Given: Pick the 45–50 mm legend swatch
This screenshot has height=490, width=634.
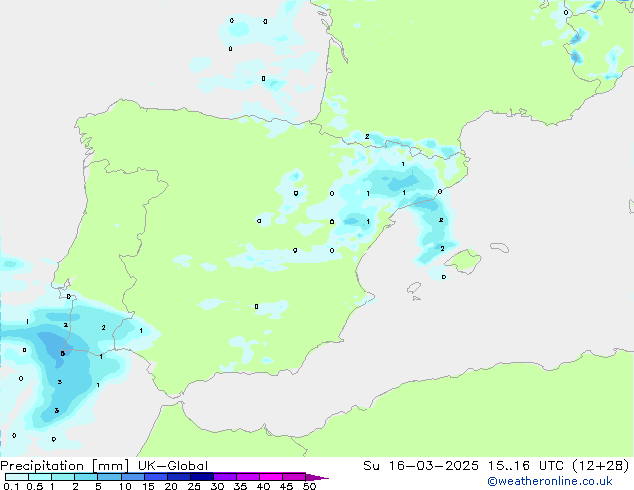Looking at the screenshot, I should point(294,477).
